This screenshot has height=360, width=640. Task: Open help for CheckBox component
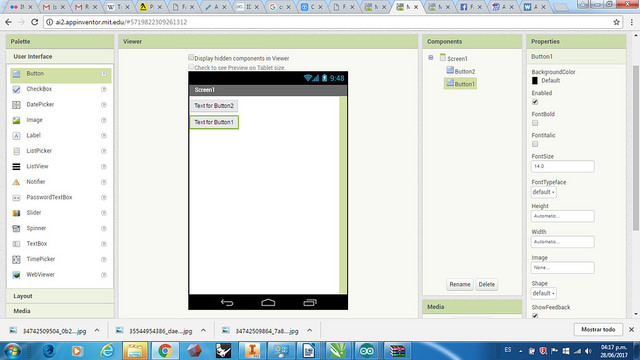(x=104, y=89)
